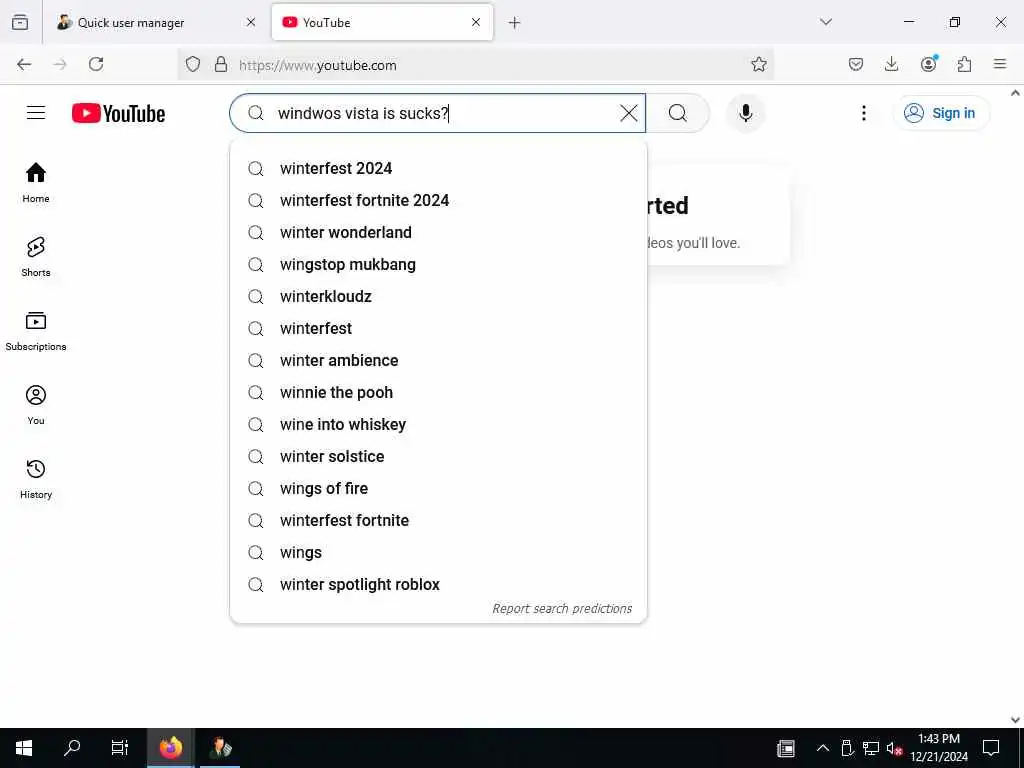Viewport: 1024px width, 768px height.
Task: Pick the winterfest fortnite suggestion without a year
Action: (438, 520)
